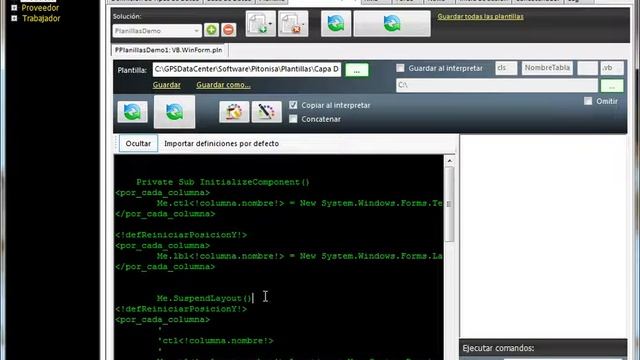Click Importar definiciones por defecto

coord(222,144)
